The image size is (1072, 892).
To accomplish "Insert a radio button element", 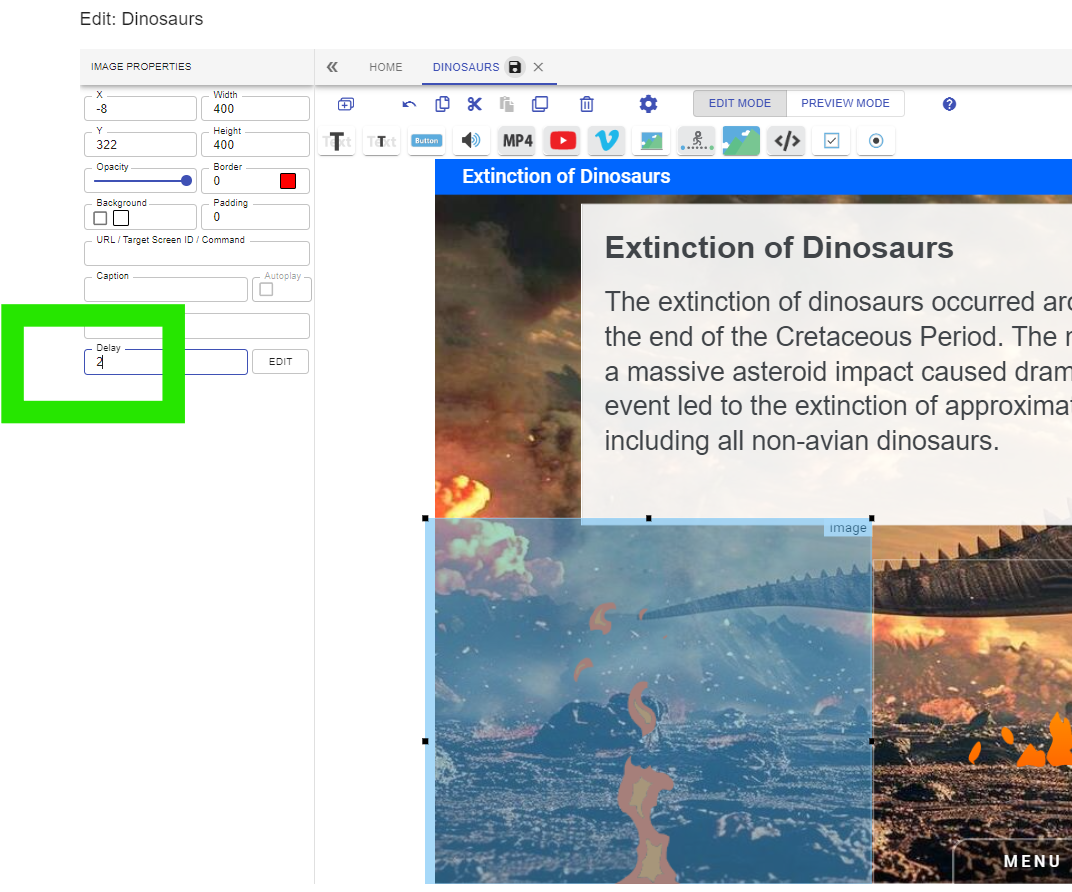I will [x=876, y=141].
